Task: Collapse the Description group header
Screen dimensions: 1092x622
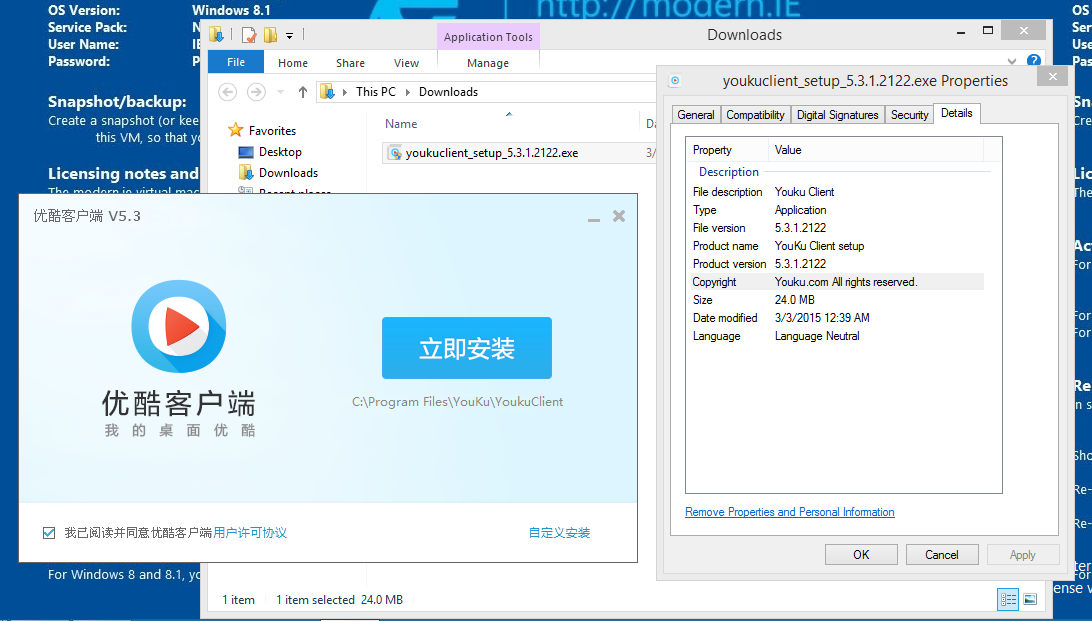Action: (728, 171)
